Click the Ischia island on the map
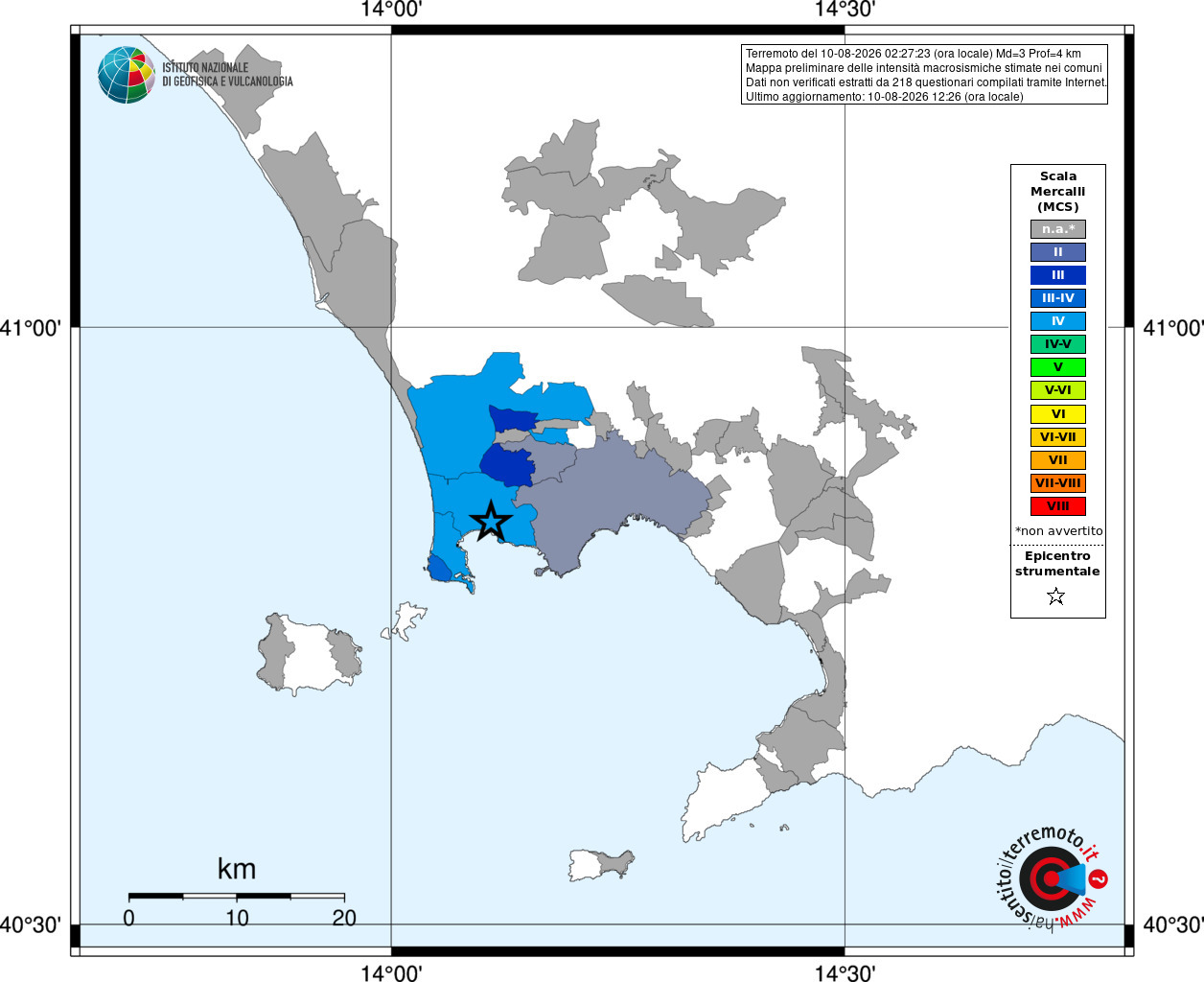 pyautogui.click(x=309, y=653)
